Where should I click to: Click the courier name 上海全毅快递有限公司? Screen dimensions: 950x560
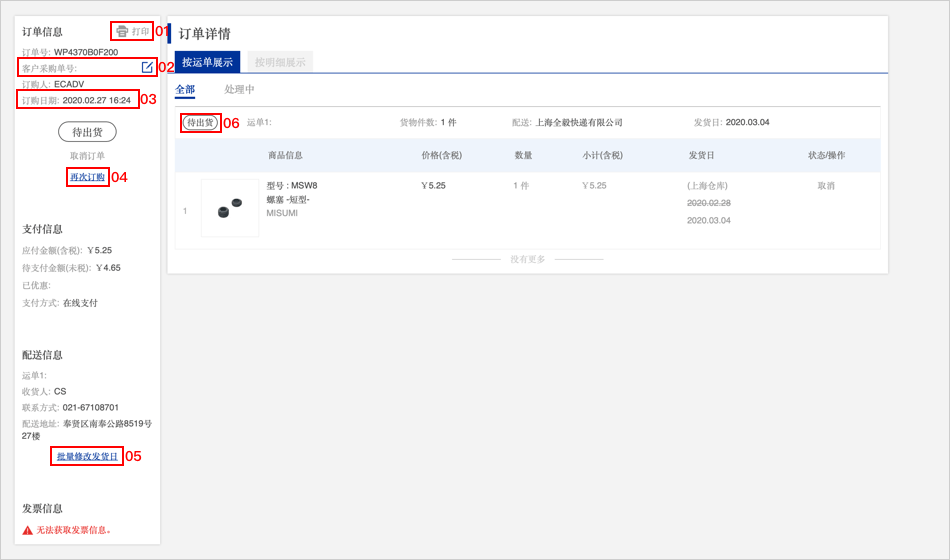(579, 123)
